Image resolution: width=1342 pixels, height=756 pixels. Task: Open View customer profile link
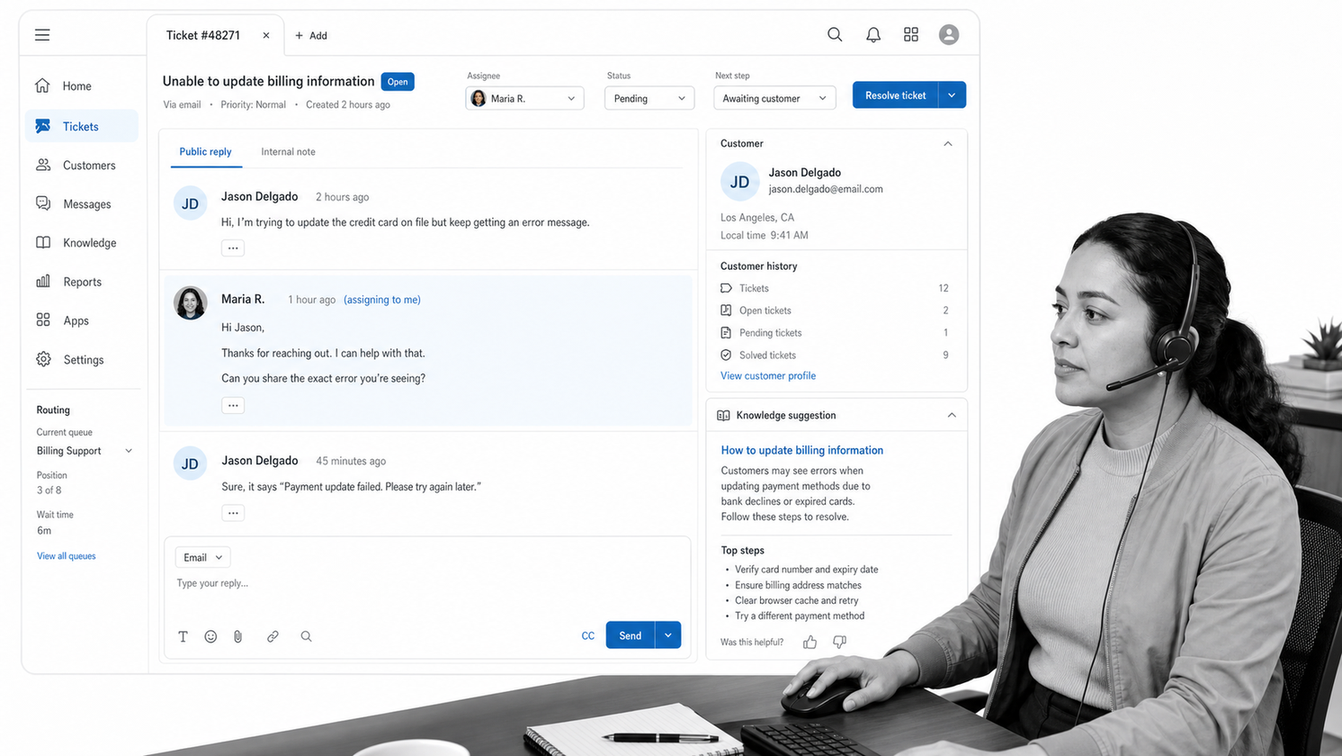(x=768, y=376)
